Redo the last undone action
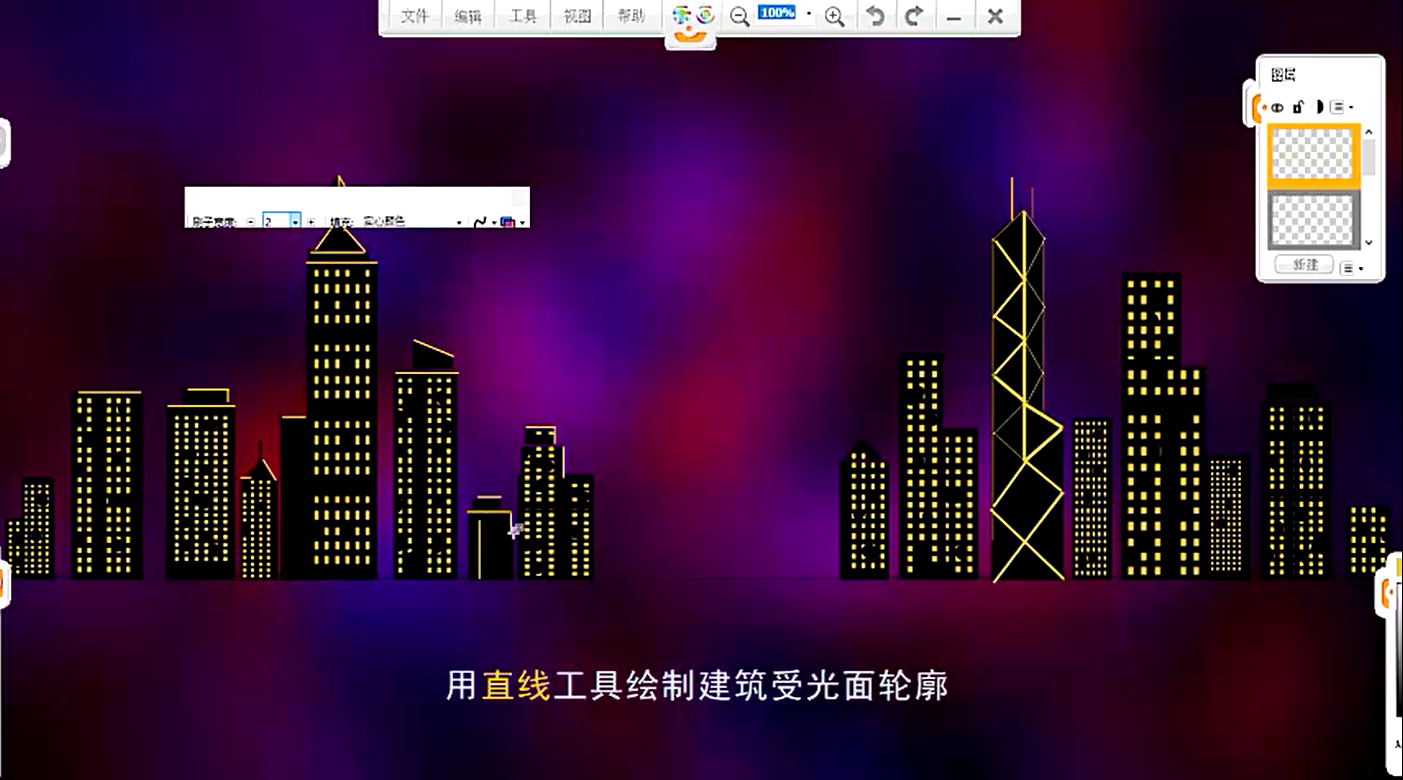 click(x=914, y=16)
